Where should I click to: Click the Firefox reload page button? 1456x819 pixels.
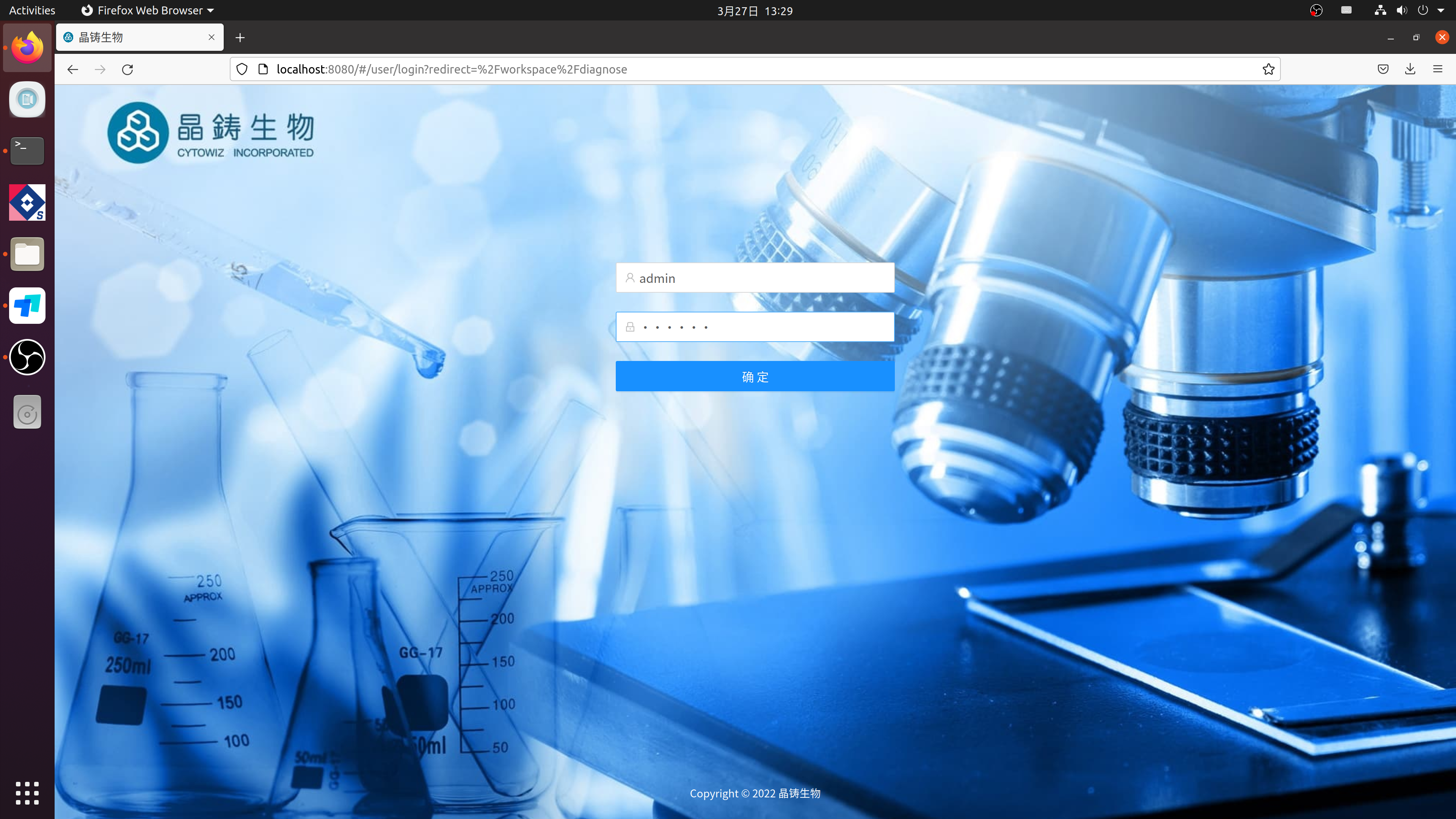tap(128, 69)
